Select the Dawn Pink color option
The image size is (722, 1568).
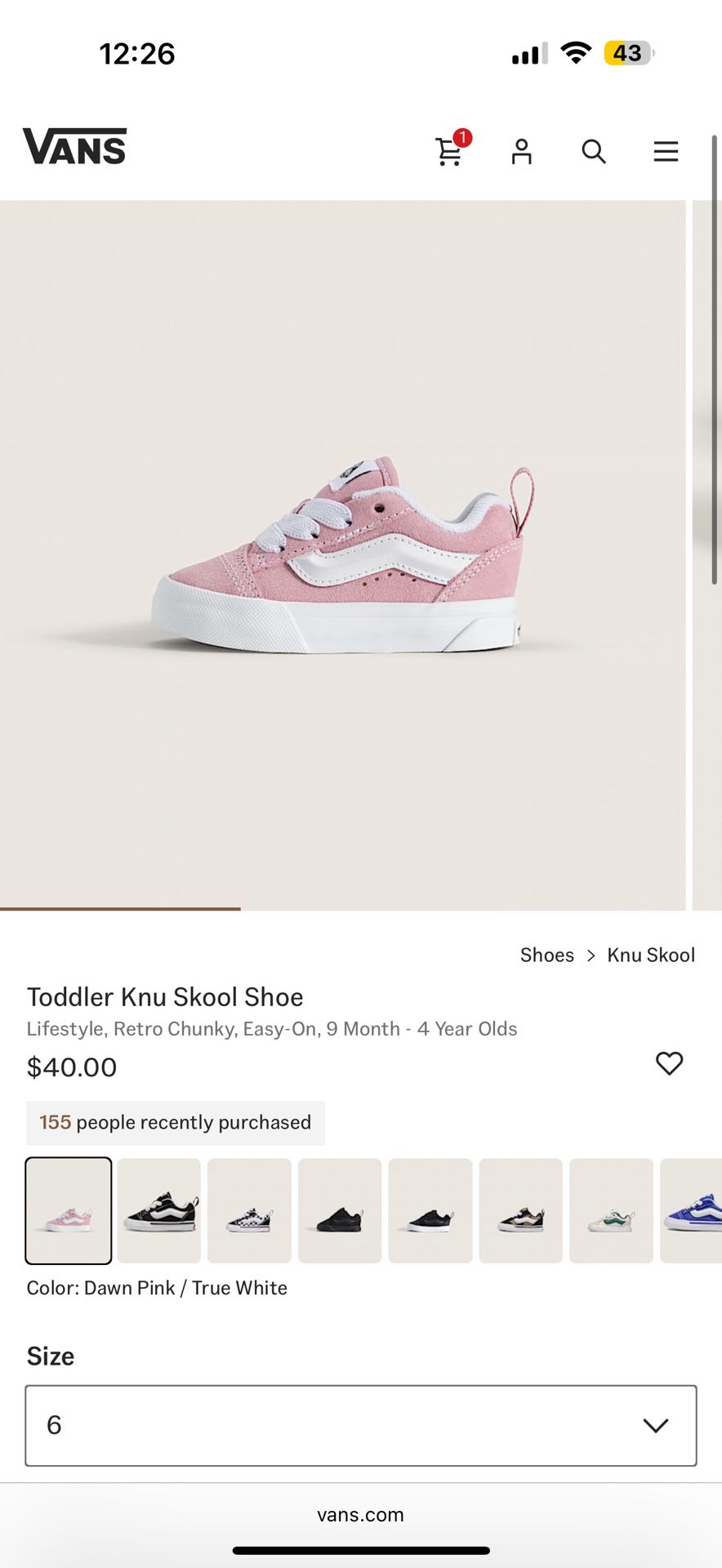tap(69, 1210)
